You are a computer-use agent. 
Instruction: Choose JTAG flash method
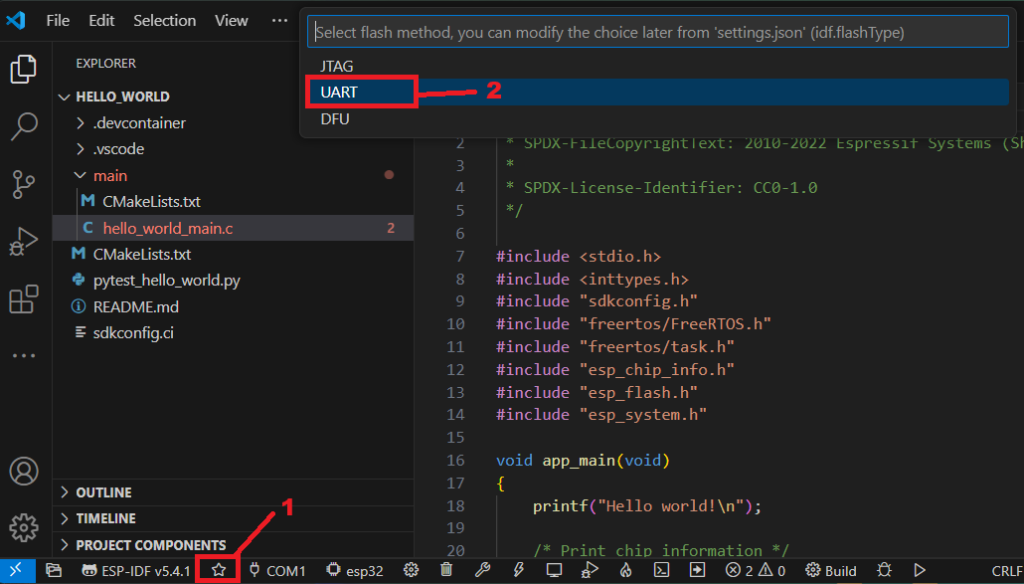(658, 66)
